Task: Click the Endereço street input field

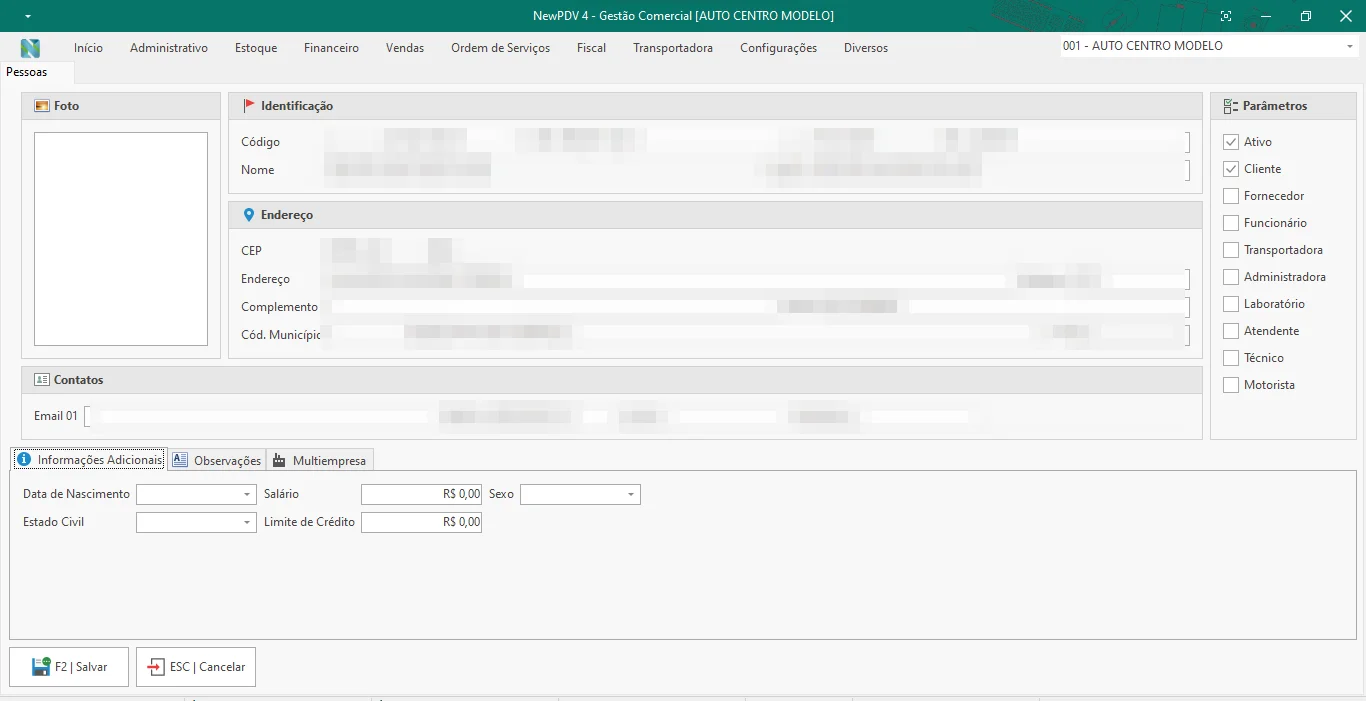Action: (x=665, y=279)
